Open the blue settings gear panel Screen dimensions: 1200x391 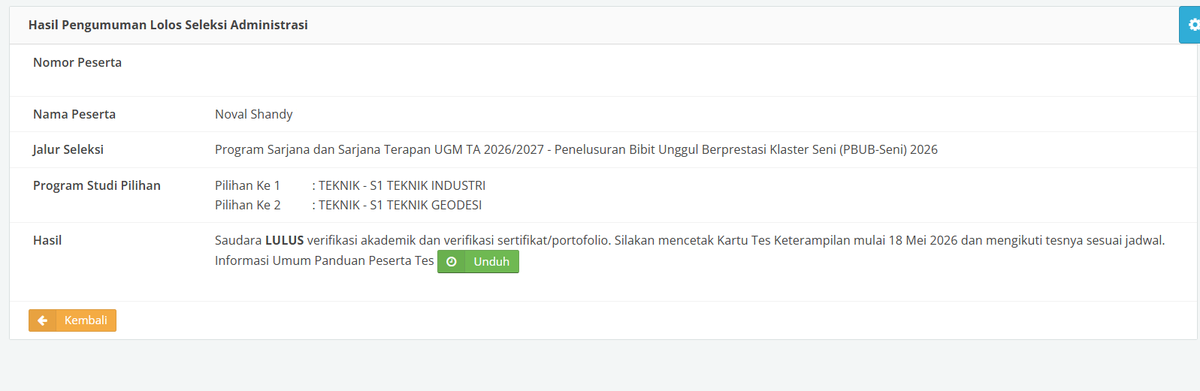pos(1190,25)
